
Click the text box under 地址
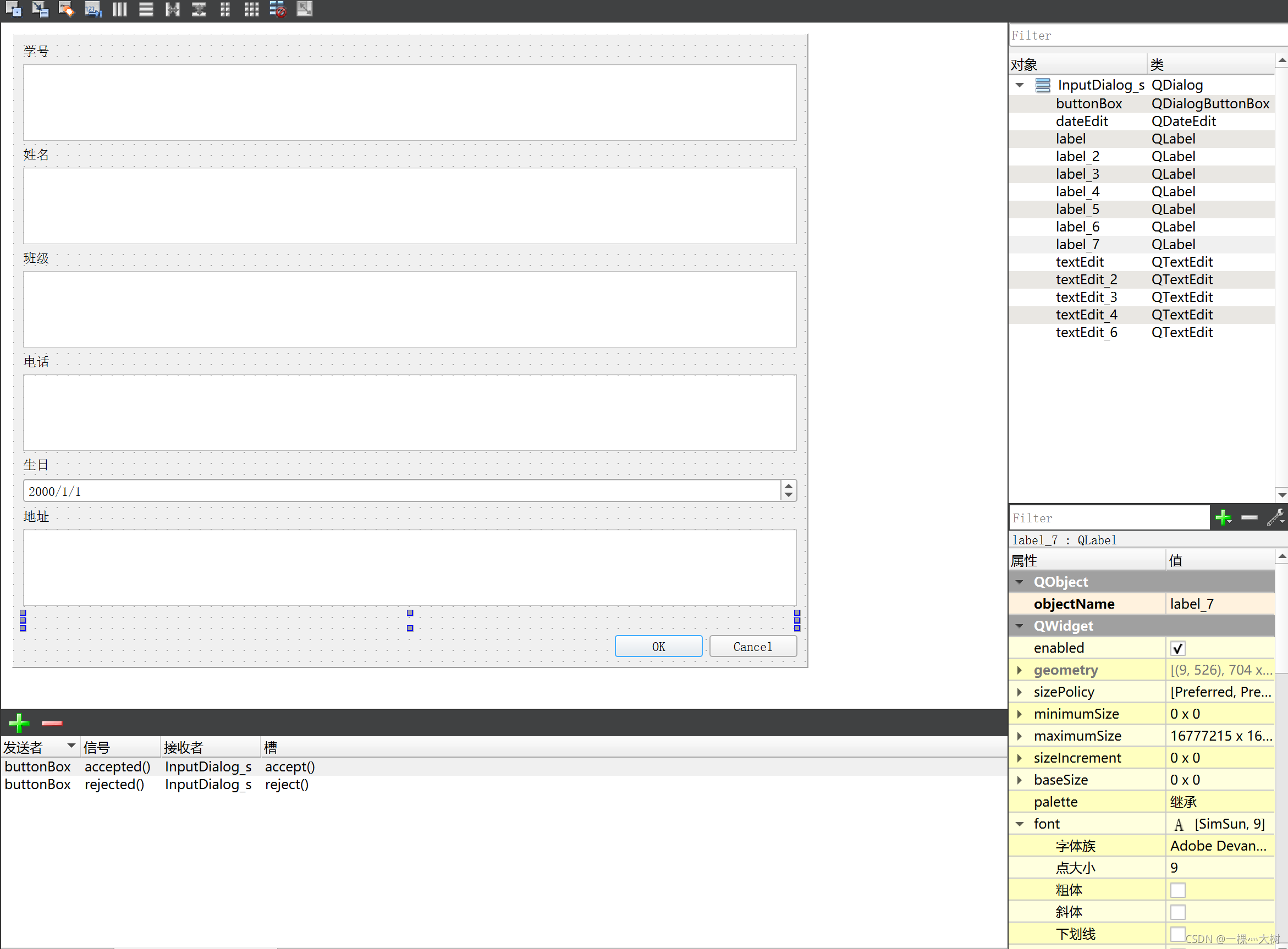[410, 567]
